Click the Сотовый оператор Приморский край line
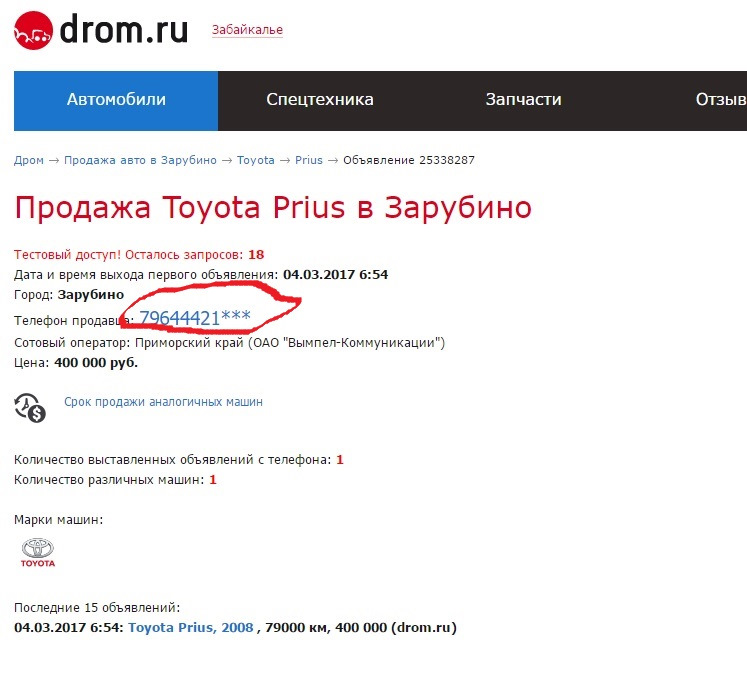The width and height of the screenshot is (747, 690). point(229,343)
